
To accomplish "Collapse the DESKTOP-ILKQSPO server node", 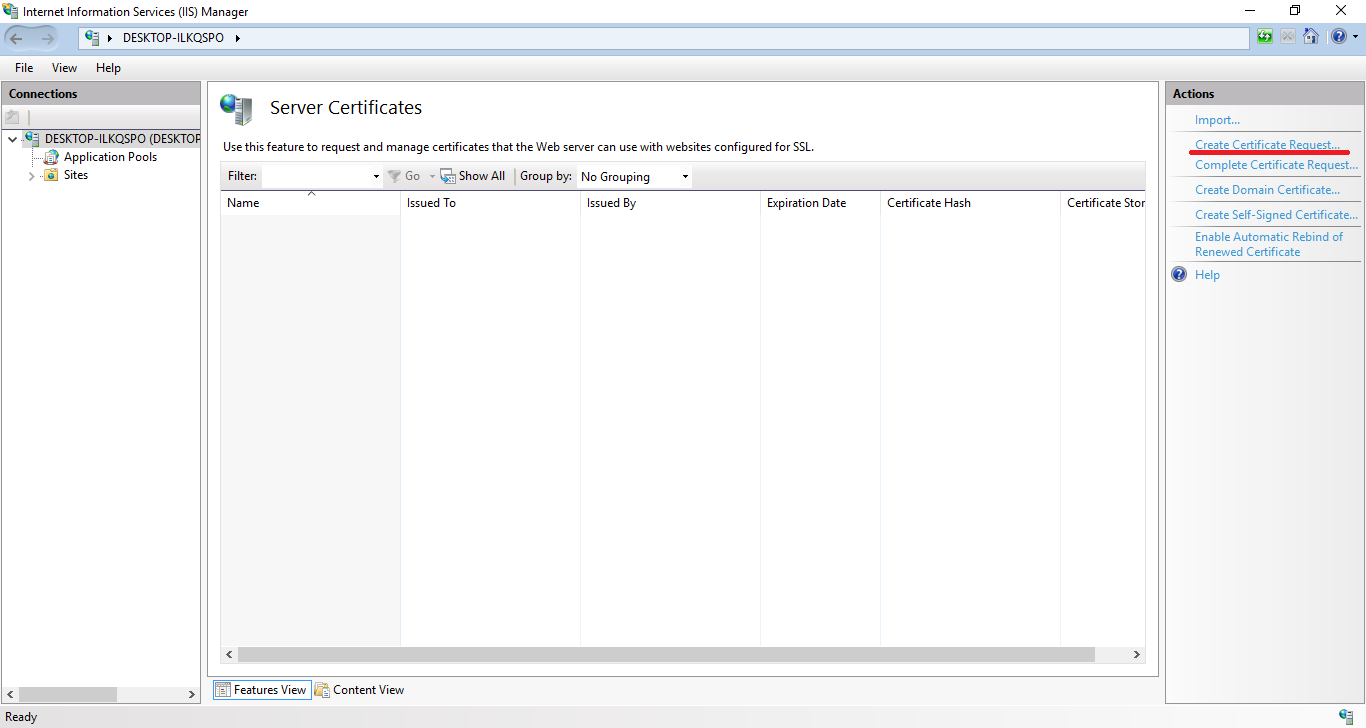I will point(12,140).
